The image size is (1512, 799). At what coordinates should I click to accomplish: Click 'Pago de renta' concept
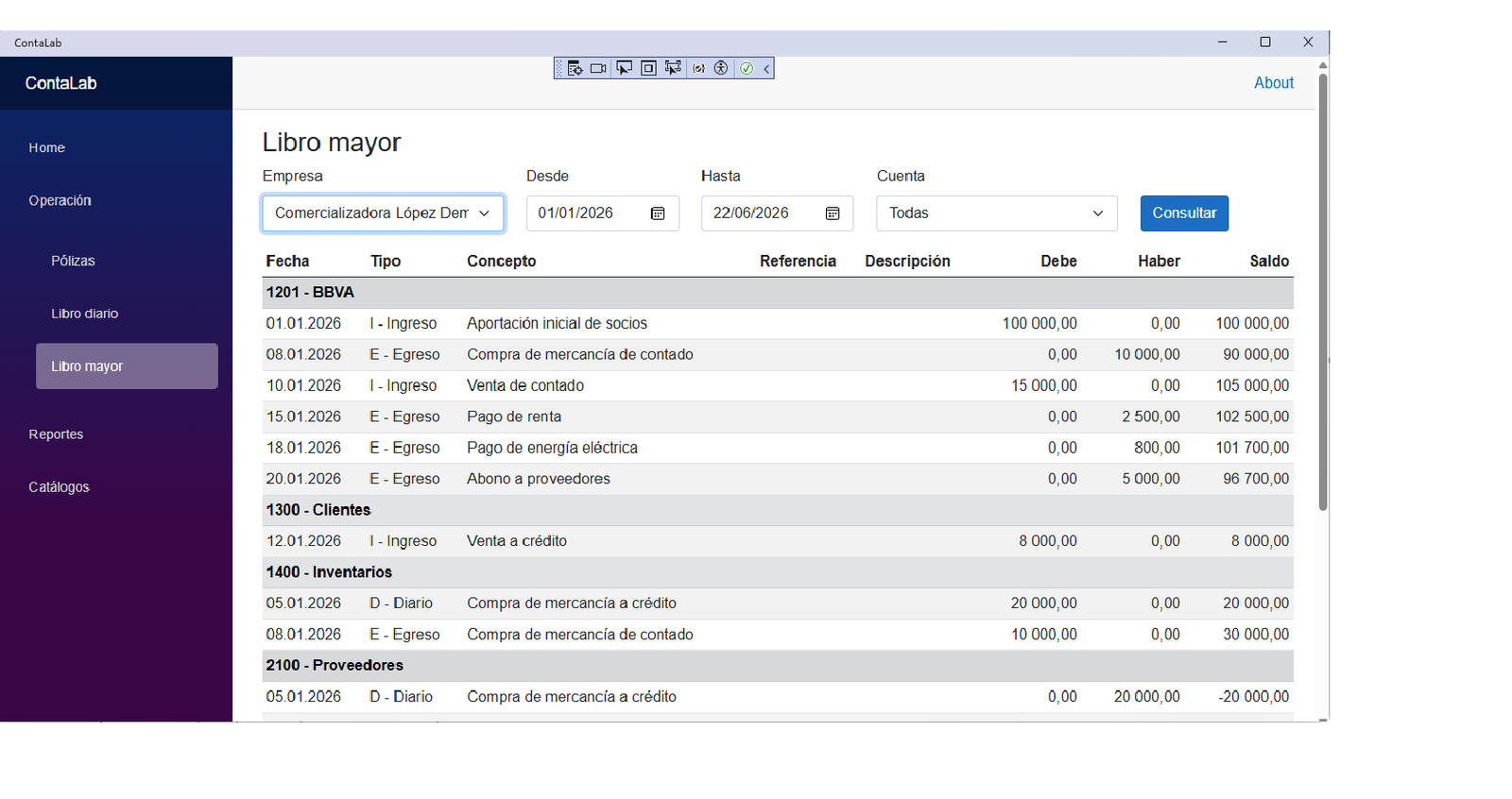514,417
